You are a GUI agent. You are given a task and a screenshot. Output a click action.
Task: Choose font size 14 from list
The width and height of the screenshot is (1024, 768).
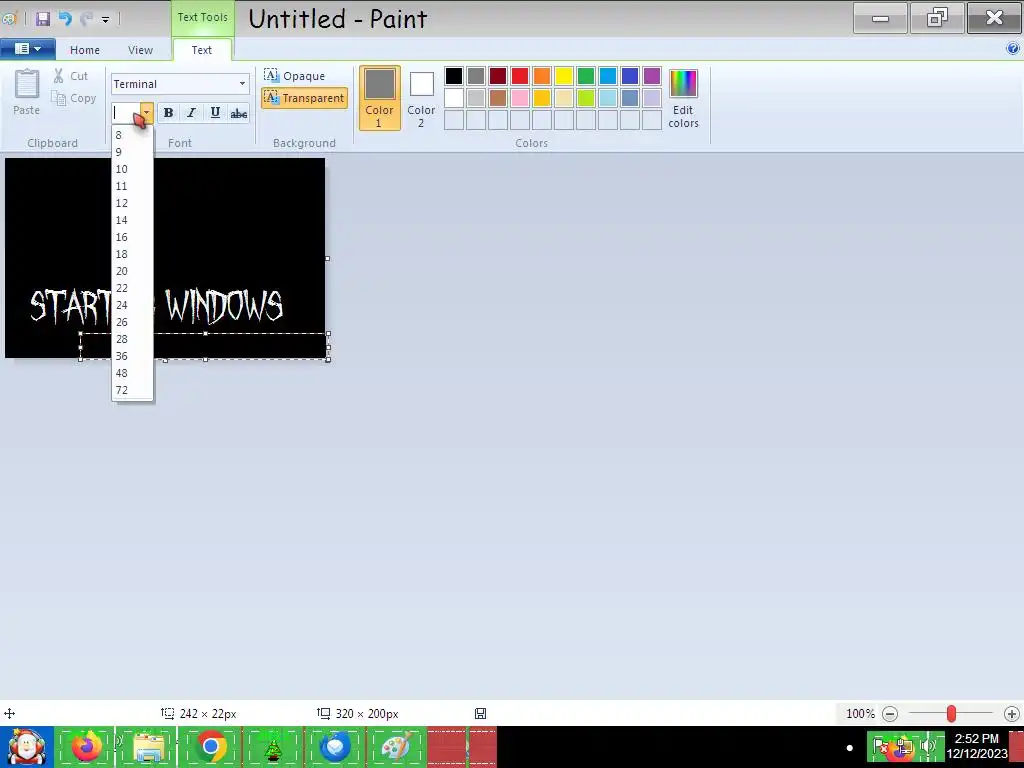click(133, 220)
